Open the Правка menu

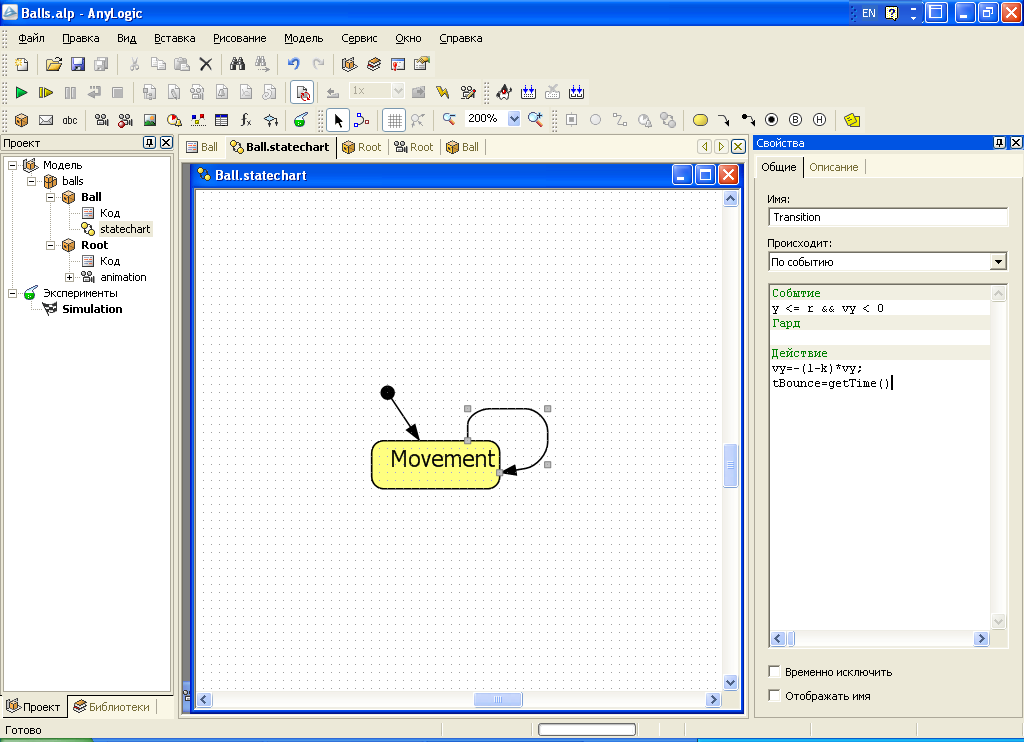[x=81, y=39]
